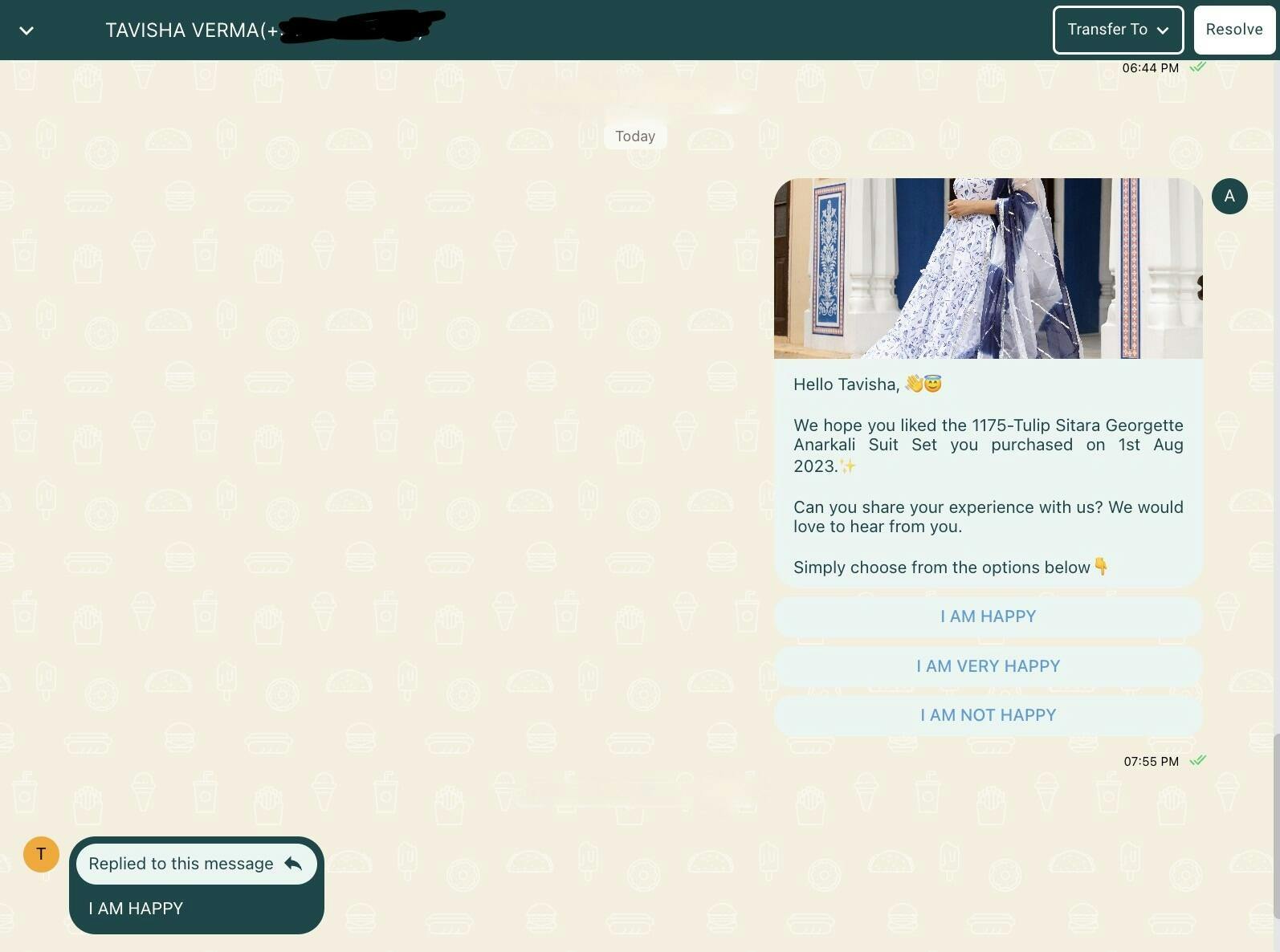Click the 07:55 PM message timestamp
Screen dimensions: 1280x952
[1151, 761]
